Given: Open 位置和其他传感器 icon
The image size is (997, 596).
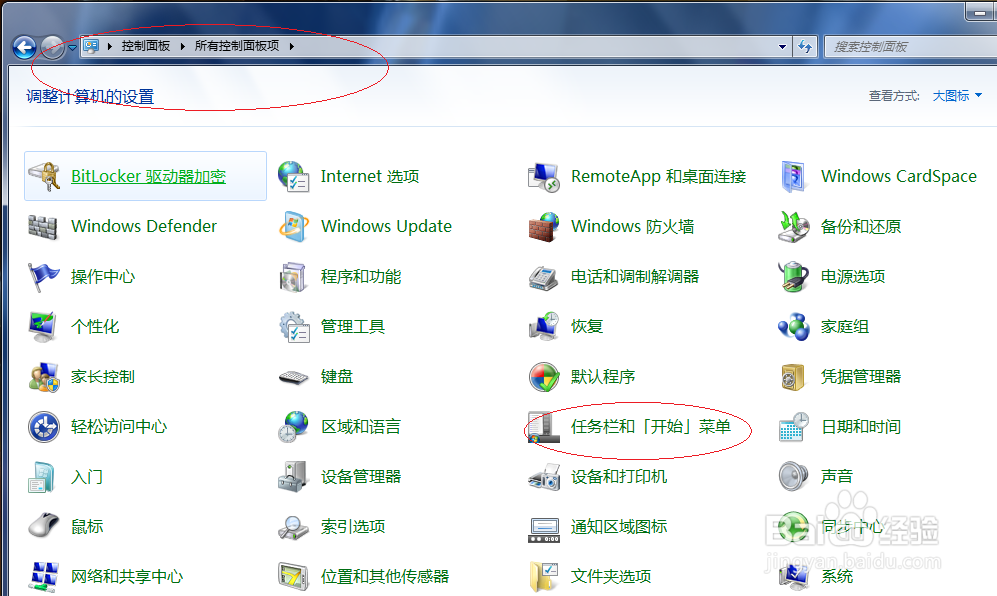Looking at the screenshot, I should coord(294,577).
